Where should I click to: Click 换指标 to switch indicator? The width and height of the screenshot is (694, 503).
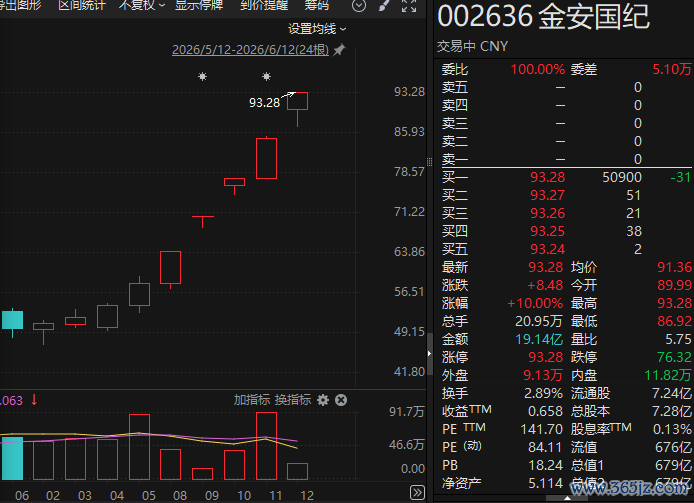tap(293, 400)
